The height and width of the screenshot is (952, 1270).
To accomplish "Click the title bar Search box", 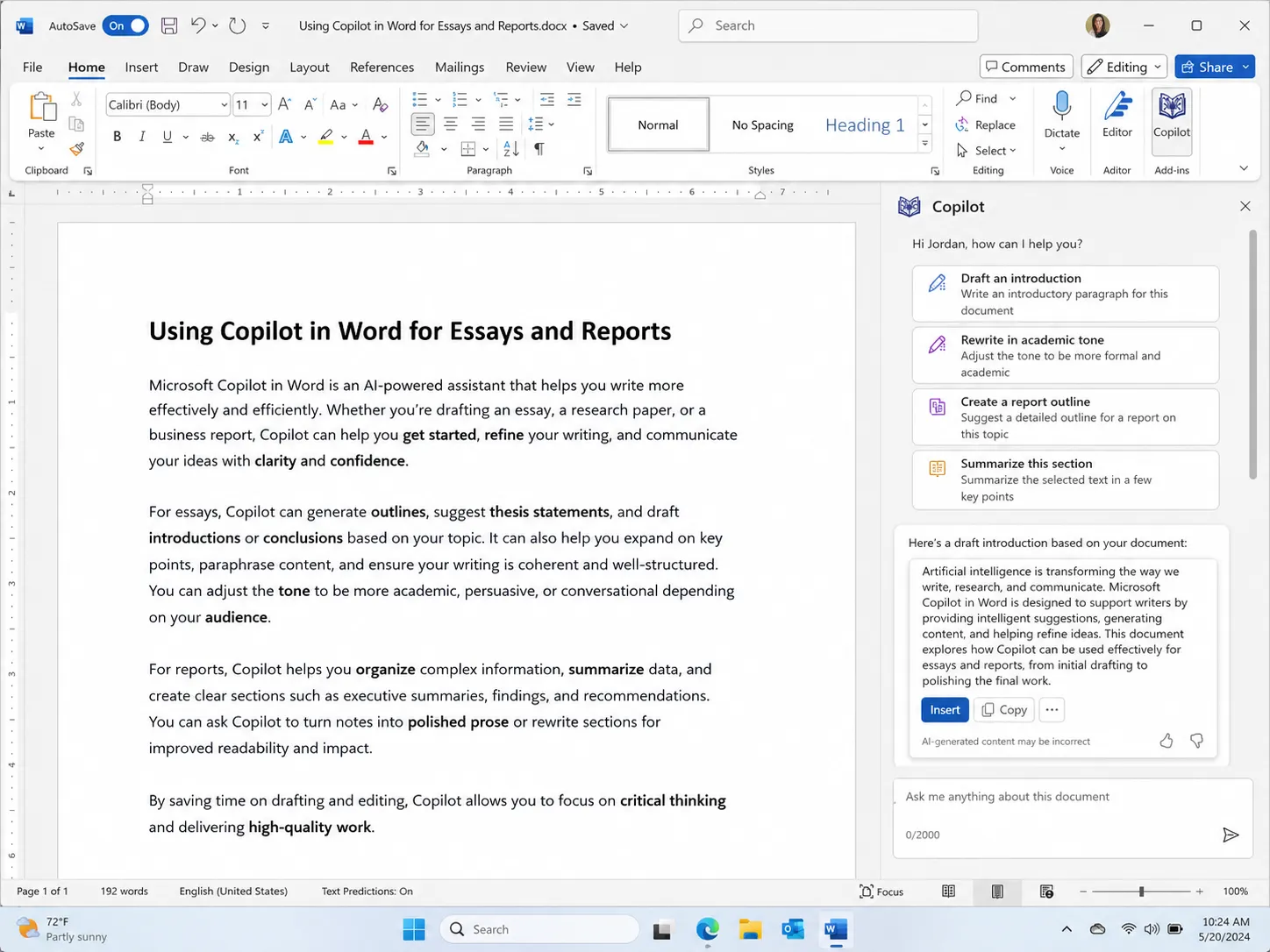I will pyautogui.click(x=828, y=25).
